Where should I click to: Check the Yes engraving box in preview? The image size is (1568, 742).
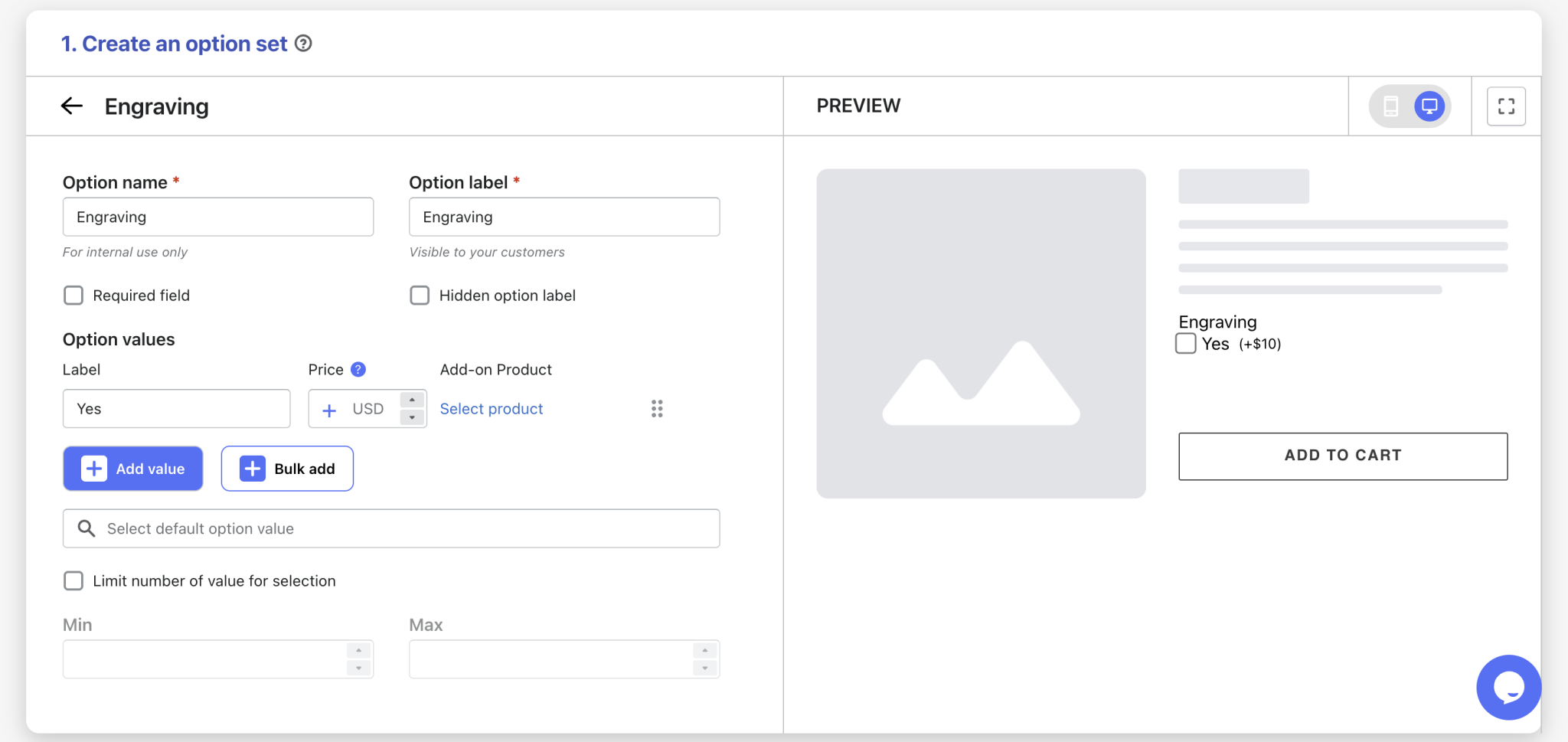(1186, 343)
